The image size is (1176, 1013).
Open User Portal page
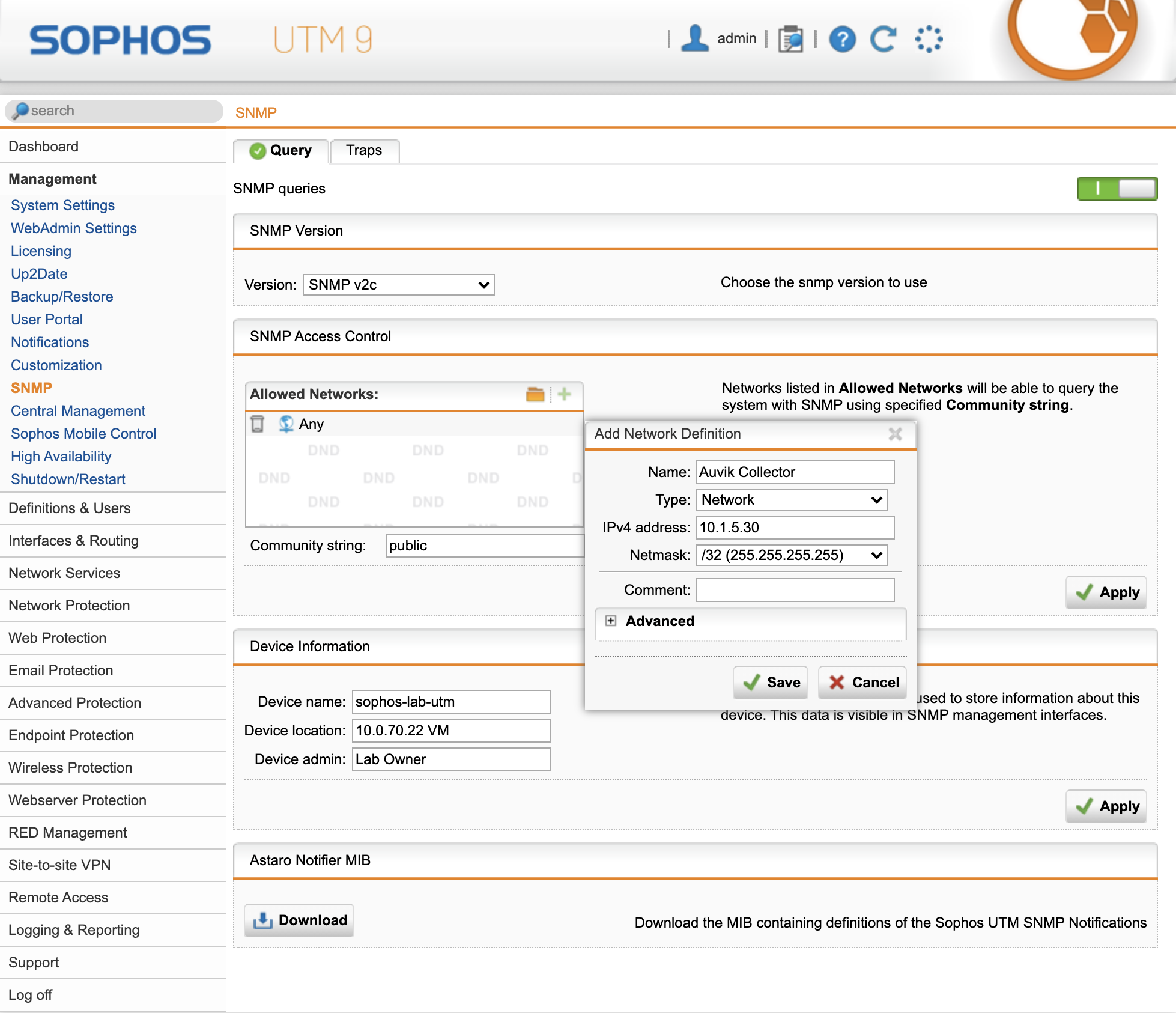47,320
